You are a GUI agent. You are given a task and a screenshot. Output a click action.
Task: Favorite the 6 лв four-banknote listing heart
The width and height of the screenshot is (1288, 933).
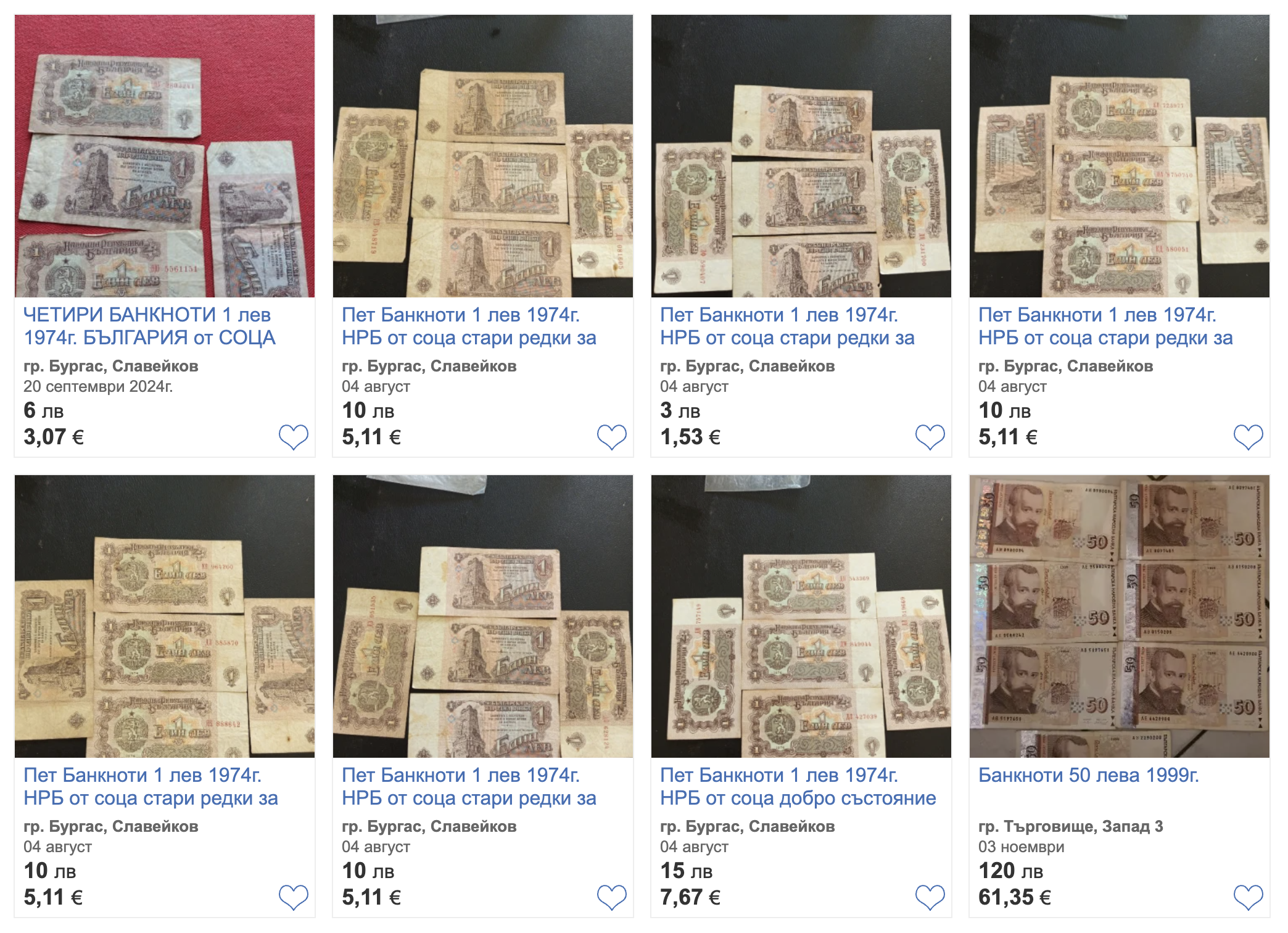[x=293, y=437]
